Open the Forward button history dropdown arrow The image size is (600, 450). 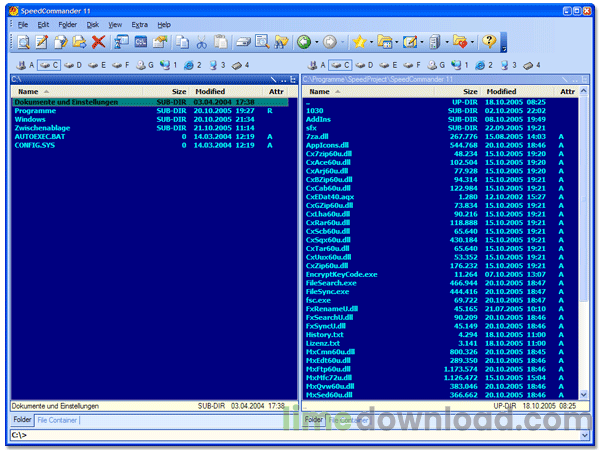point(342,42)
